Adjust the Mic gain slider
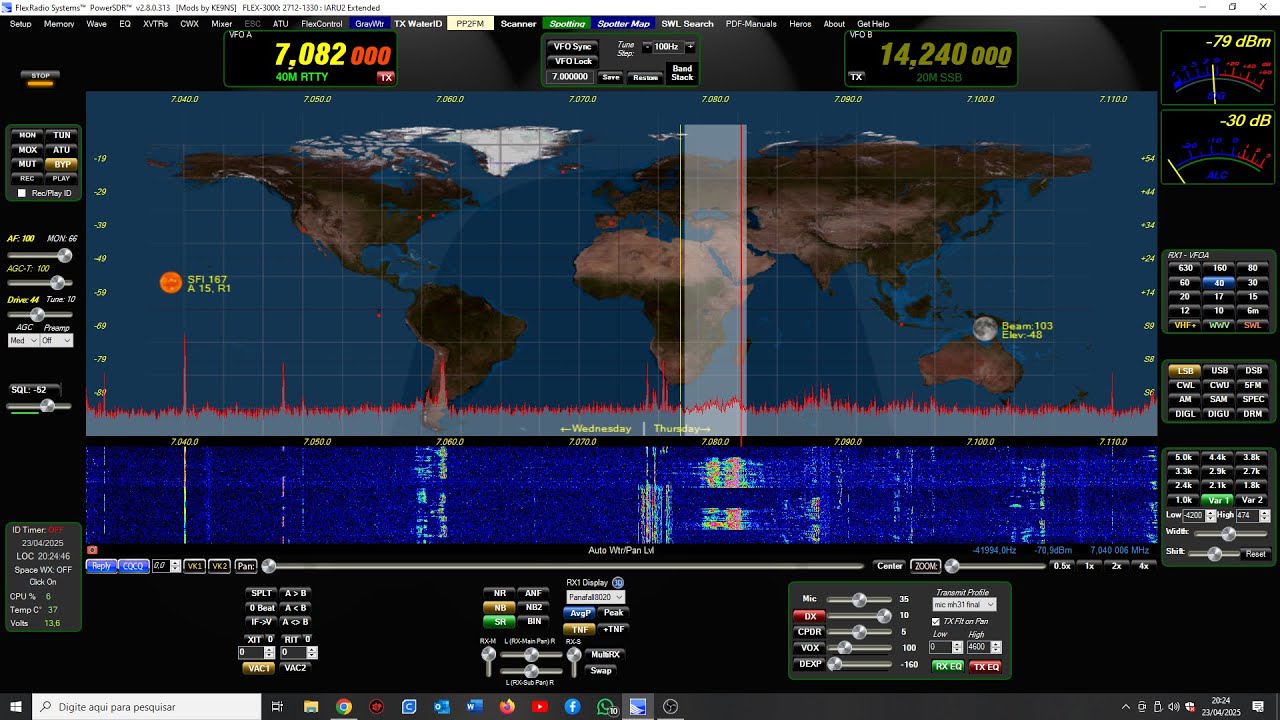 [859, 600]
